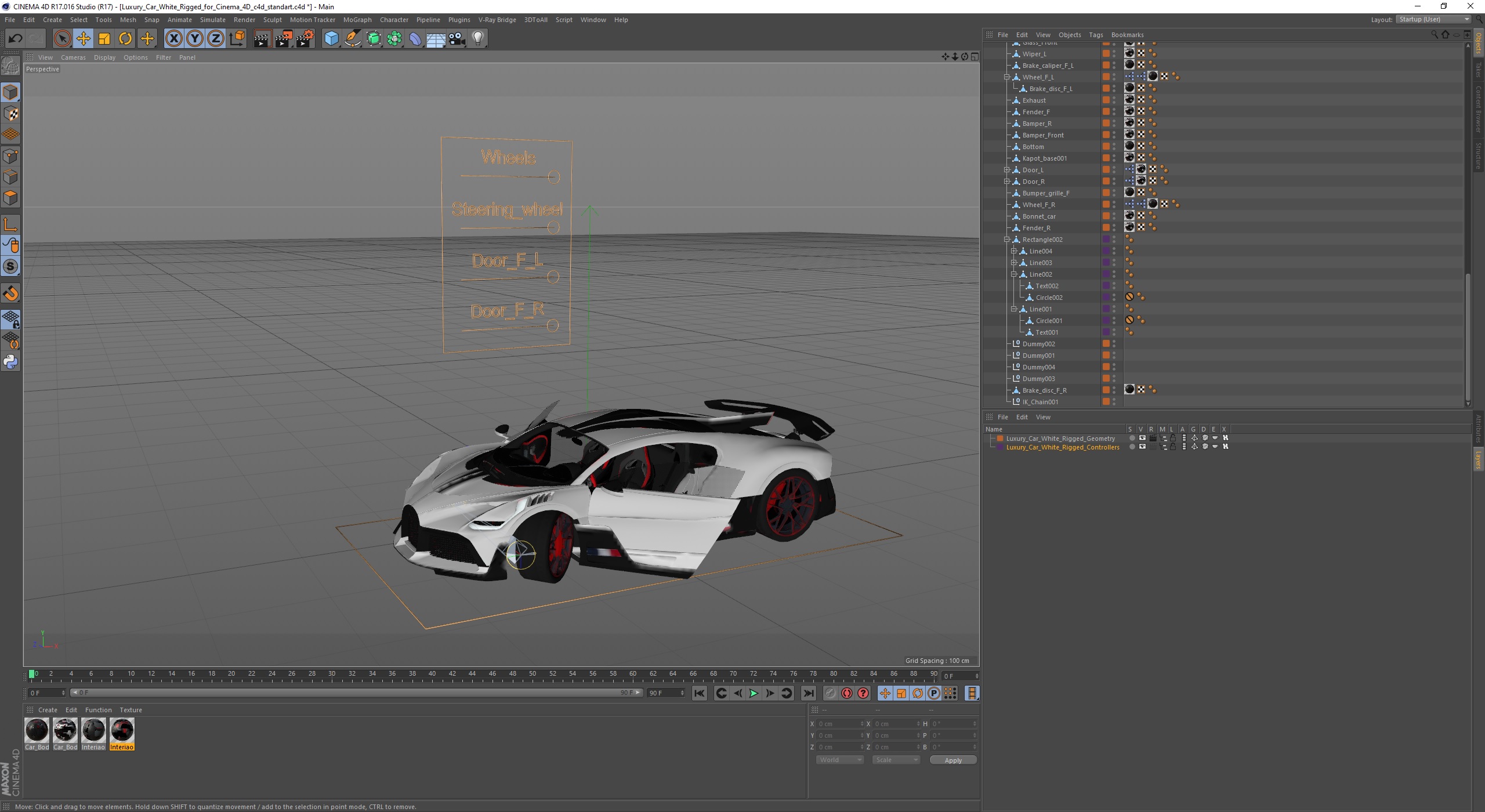Toggle the coordinate system icon
The image size is (1485, 812).
(237, 39)
